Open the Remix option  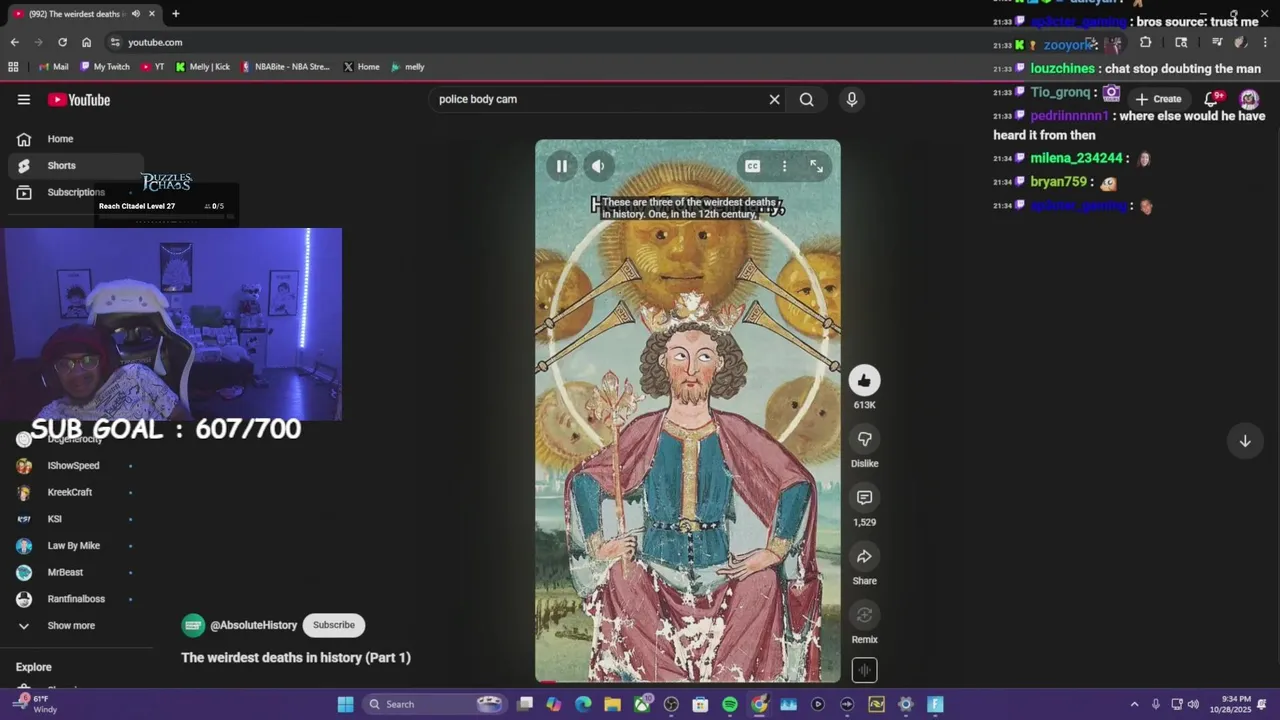[865, 615]
